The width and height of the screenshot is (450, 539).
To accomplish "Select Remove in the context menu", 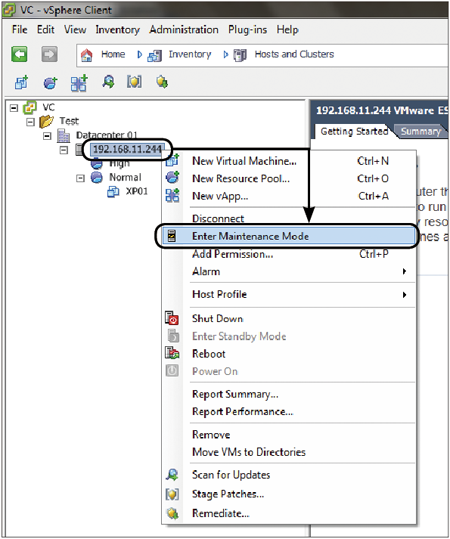I will (x=289, y=434).
